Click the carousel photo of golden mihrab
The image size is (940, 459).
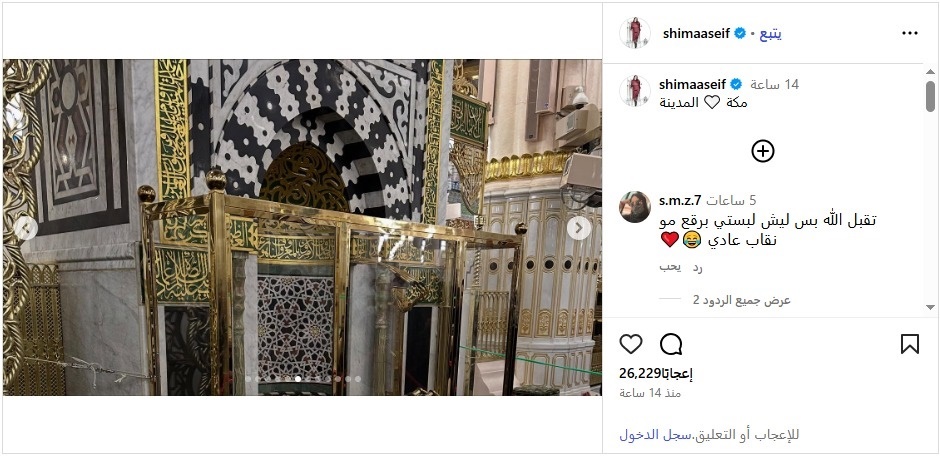click(x=302, y=227)
